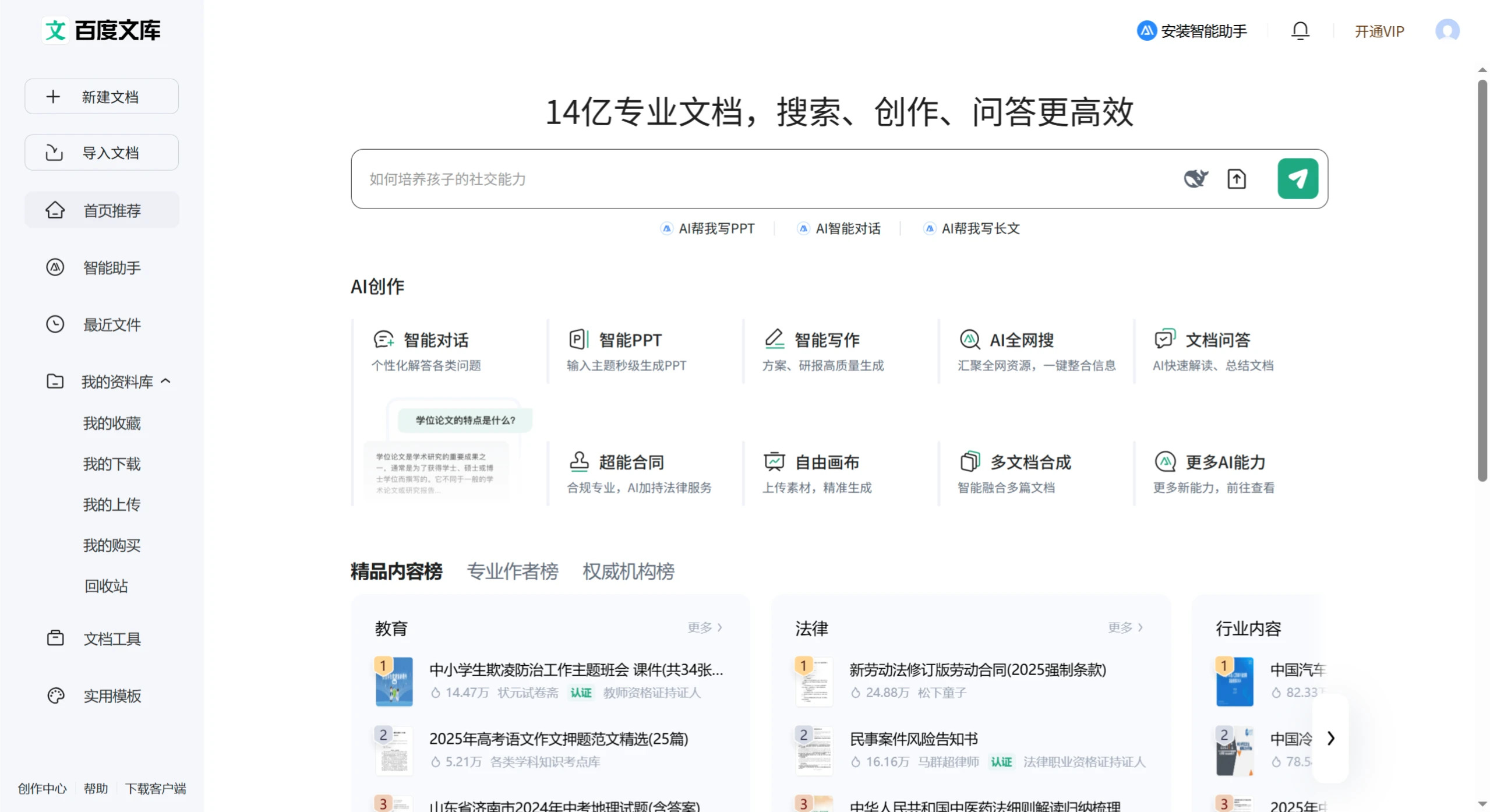Switch to 权威机构榜 tab
Image resolution: width=1490 pixels, height=812 pixels.
coord(629,571)
